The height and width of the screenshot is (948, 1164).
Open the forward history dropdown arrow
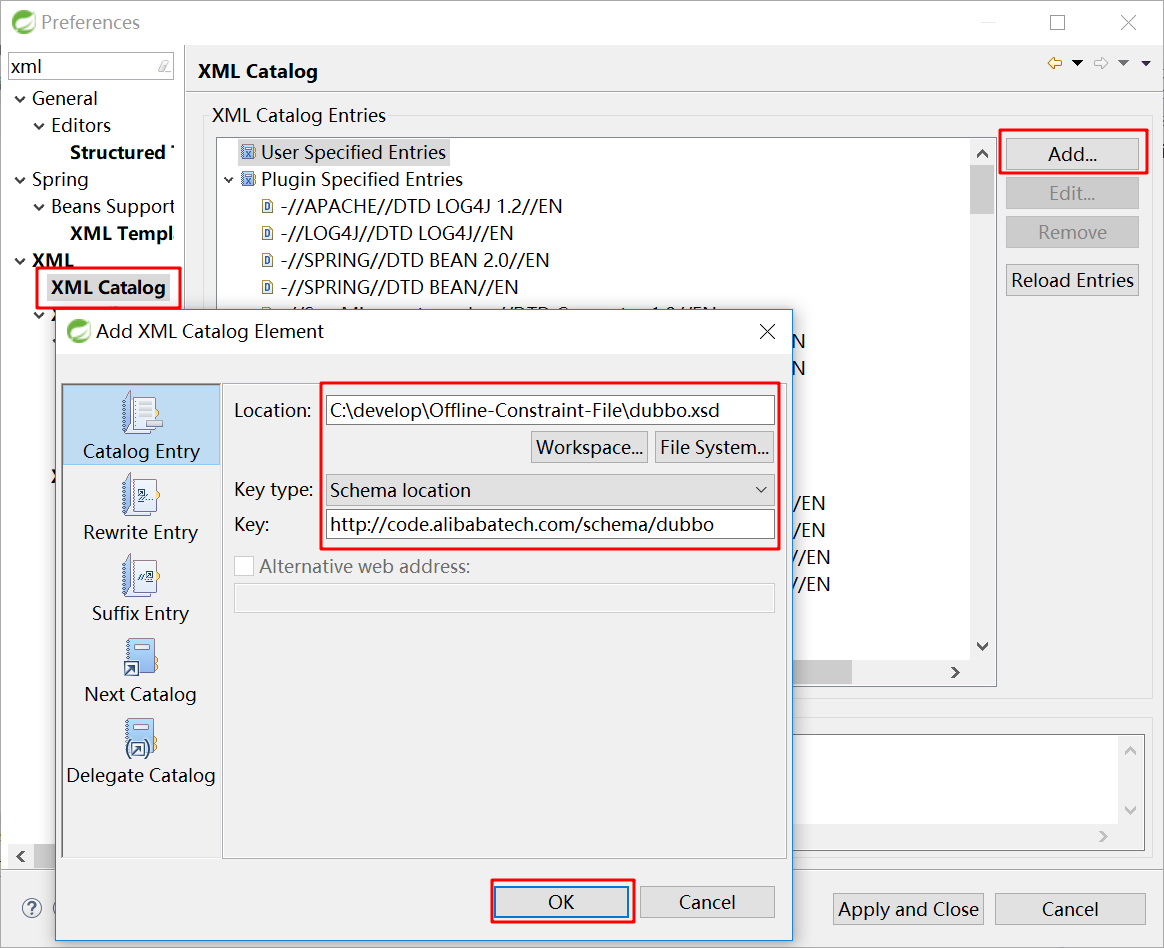coord(1124,63)
